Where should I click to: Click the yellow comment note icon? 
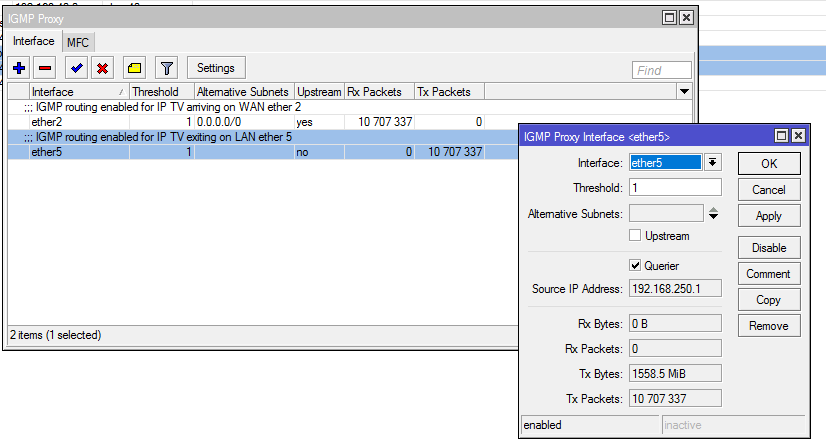click(x=134, y=68)
